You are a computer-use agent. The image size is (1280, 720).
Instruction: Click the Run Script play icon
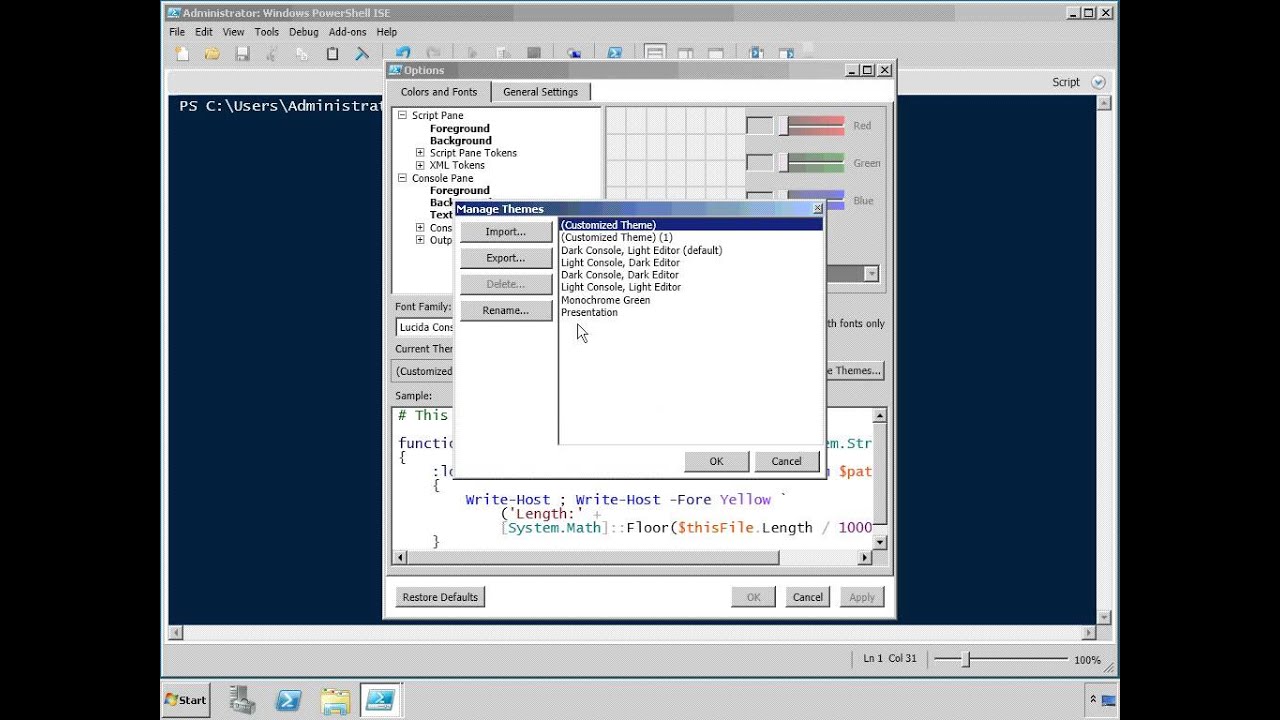click(472, 53)
